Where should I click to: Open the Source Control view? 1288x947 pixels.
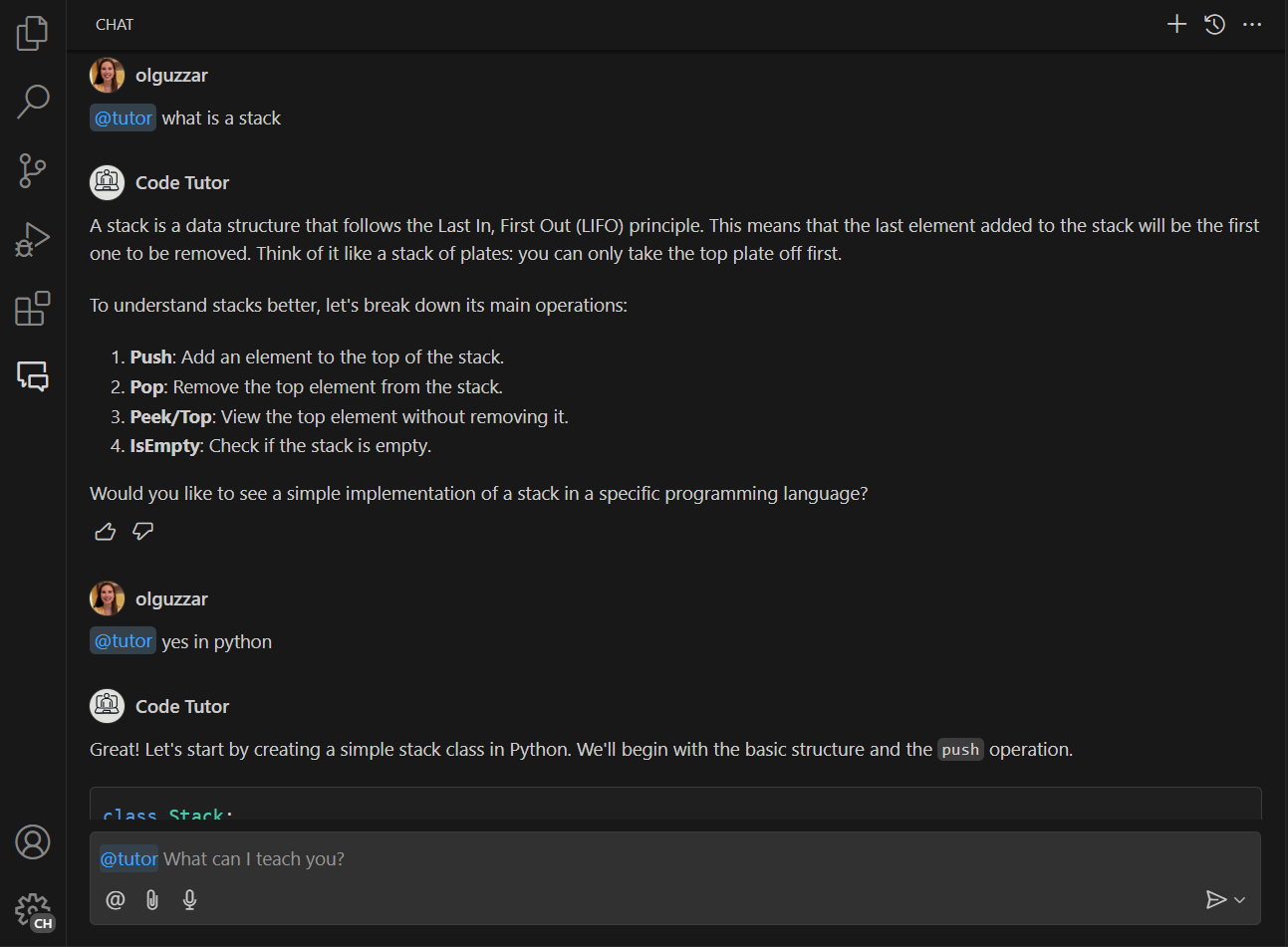pyautogui.click(x=31, y=170)
